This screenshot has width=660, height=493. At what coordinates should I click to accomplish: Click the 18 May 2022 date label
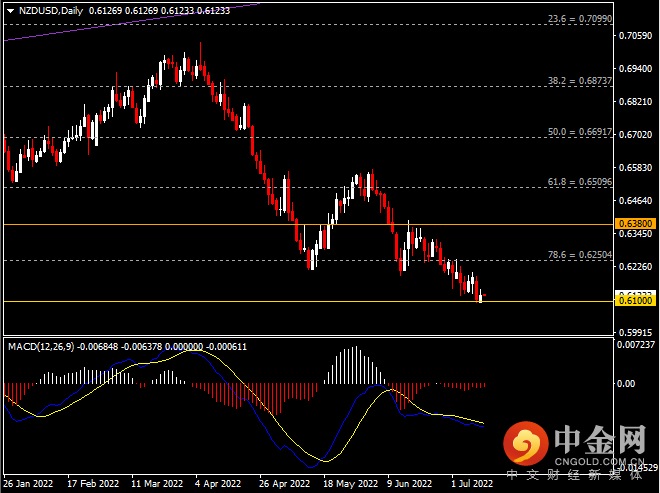351,484
